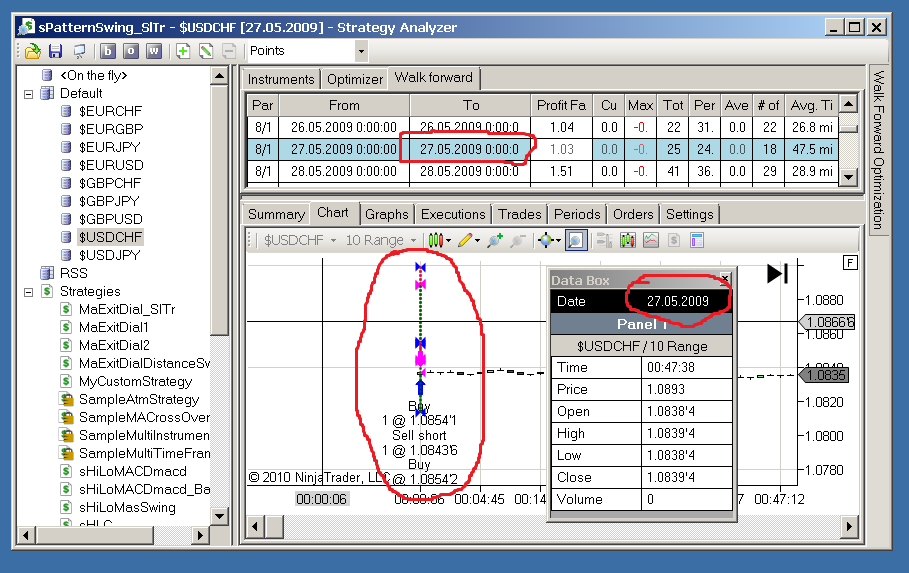The height and width of the screenshot is (573, 909).
Task: Toggle the Data Box magnifier button
Action: (x=576, y=240)
